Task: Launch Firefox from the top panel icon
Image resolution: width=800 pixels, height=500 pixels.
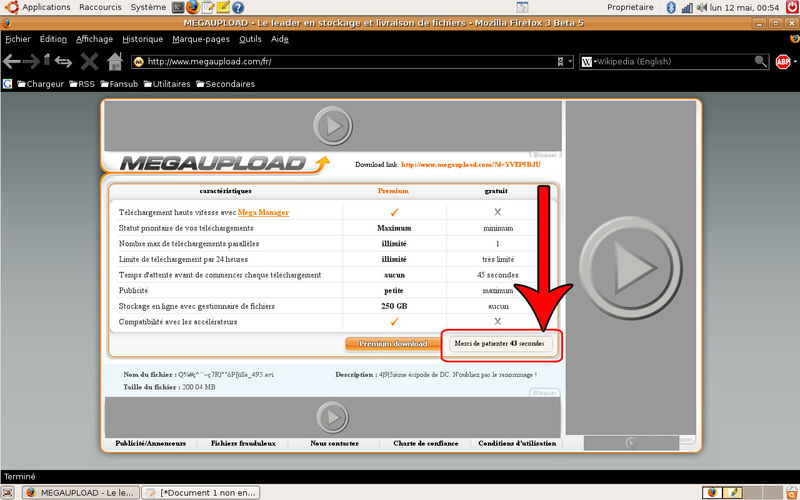Action: (x=193, y=7)
